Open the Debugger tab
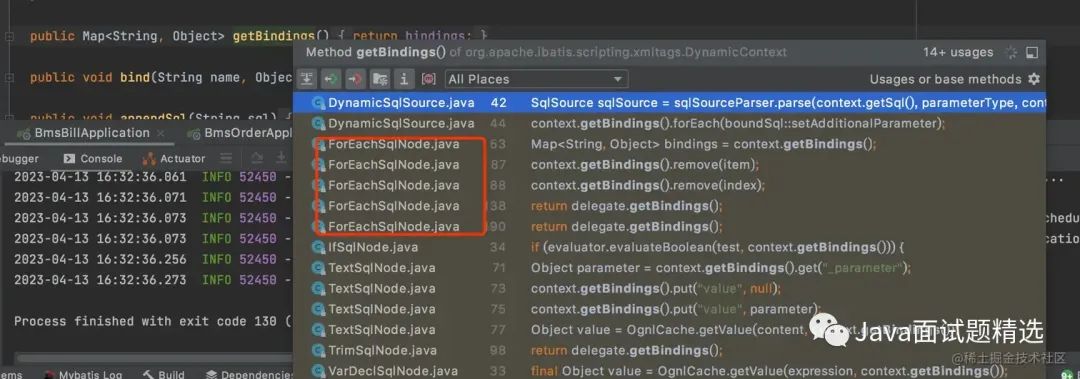 tap(19, 158)
